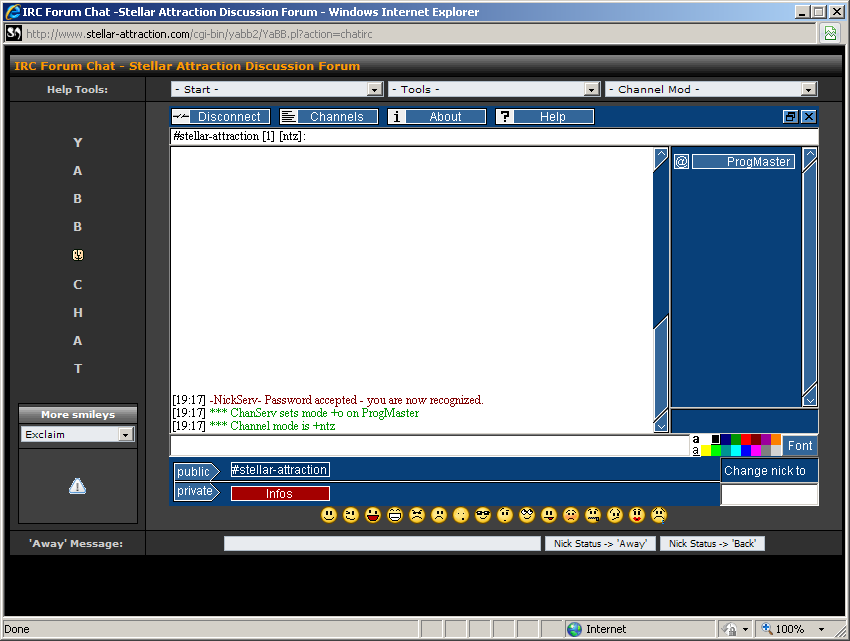850x641 pixels.
Task: Insert the sad frowning smiley
Action: (439, 515)
